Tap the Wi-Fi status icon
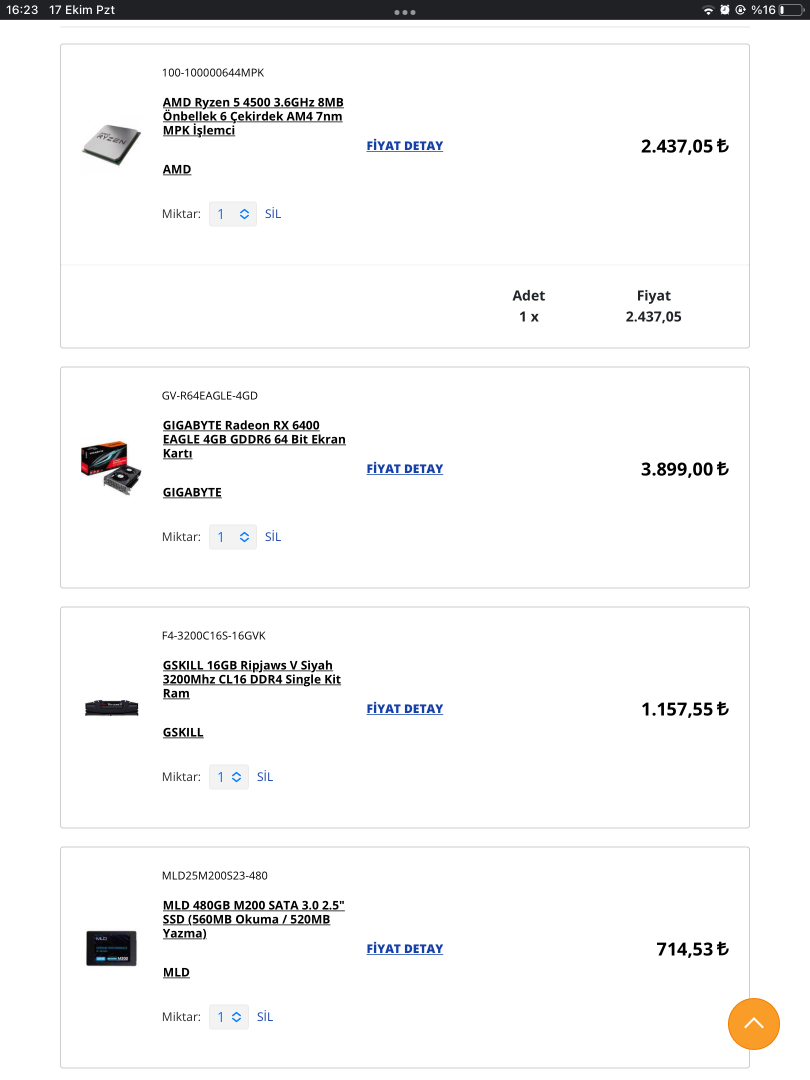 pyautogui.click(x=708, y=10)
